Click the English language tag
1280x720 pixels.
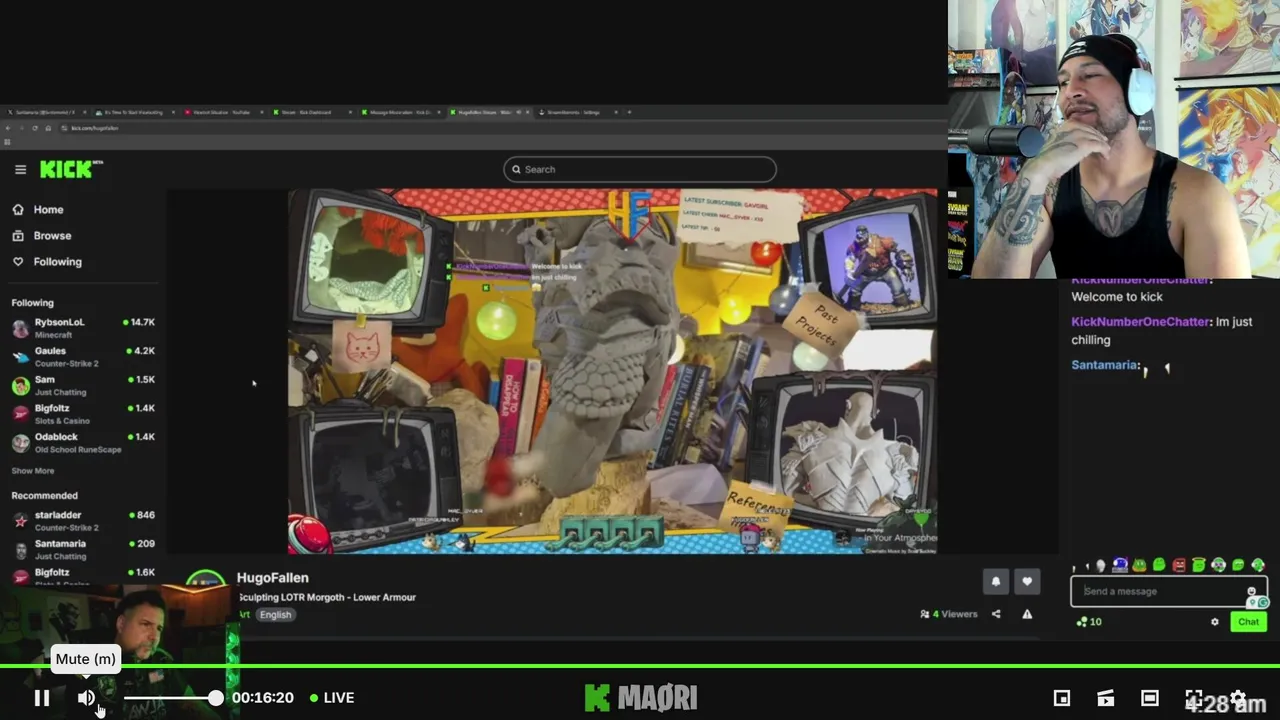[275, 615]
